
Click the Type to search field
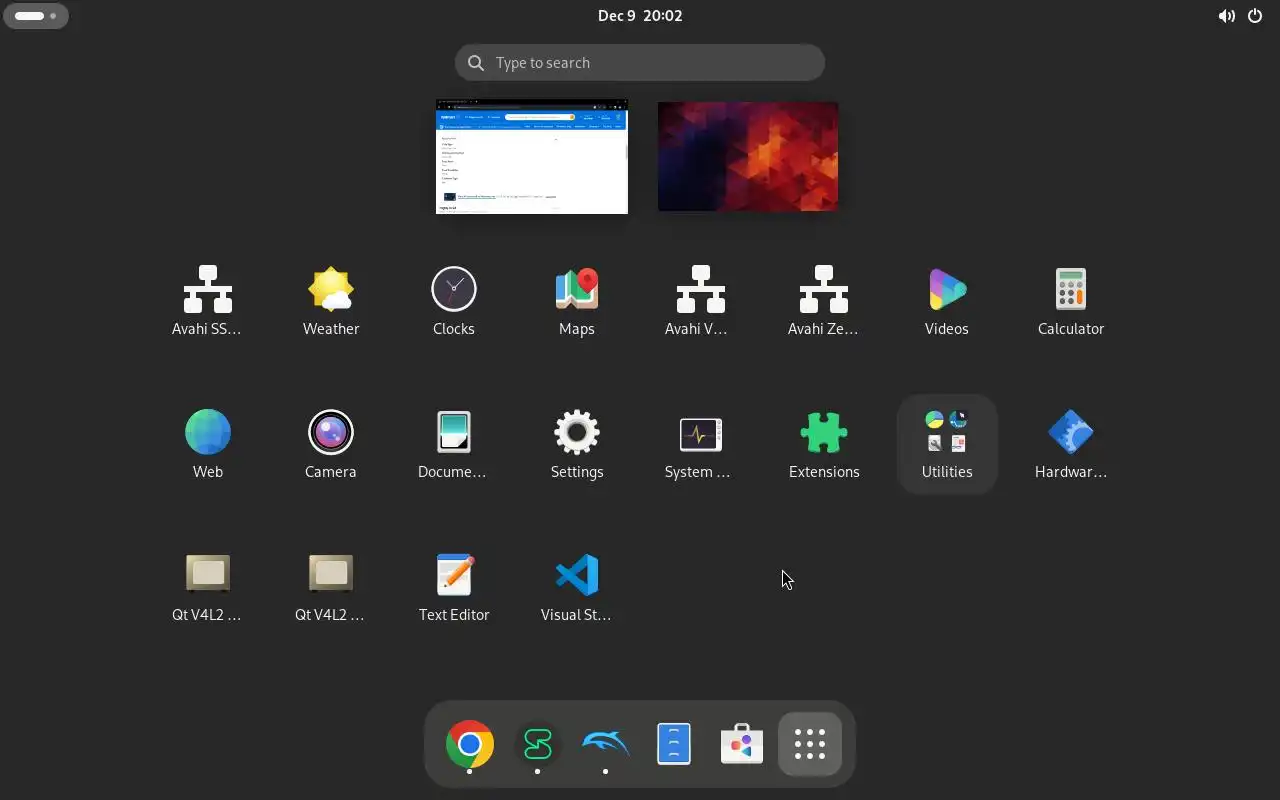tap(640, 63)
